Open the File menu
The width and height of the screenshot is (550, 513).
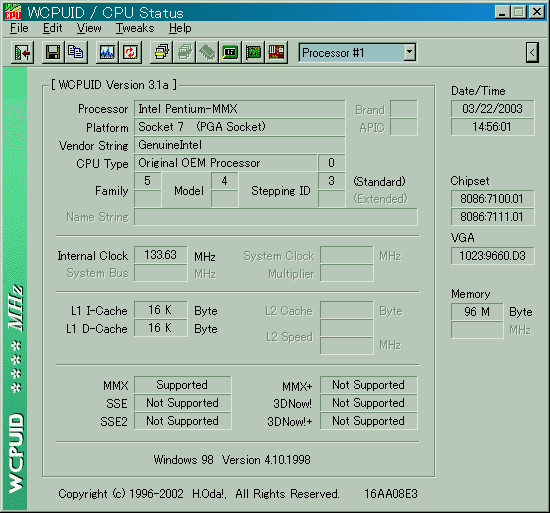tap(19, 28)
